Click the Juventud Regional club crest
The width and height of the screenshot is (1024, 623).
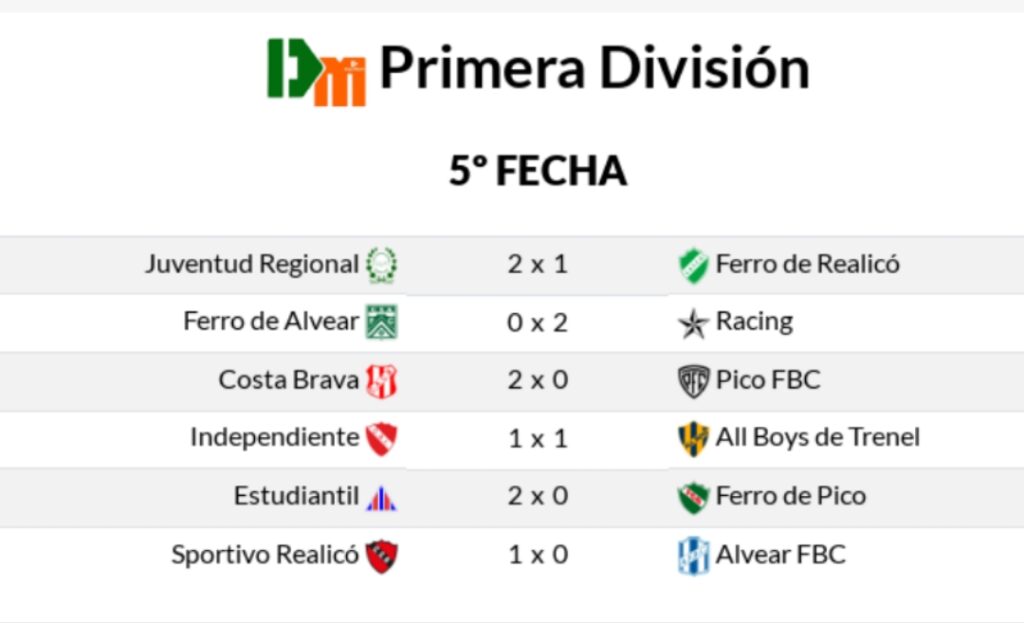[x=381, y=265]
